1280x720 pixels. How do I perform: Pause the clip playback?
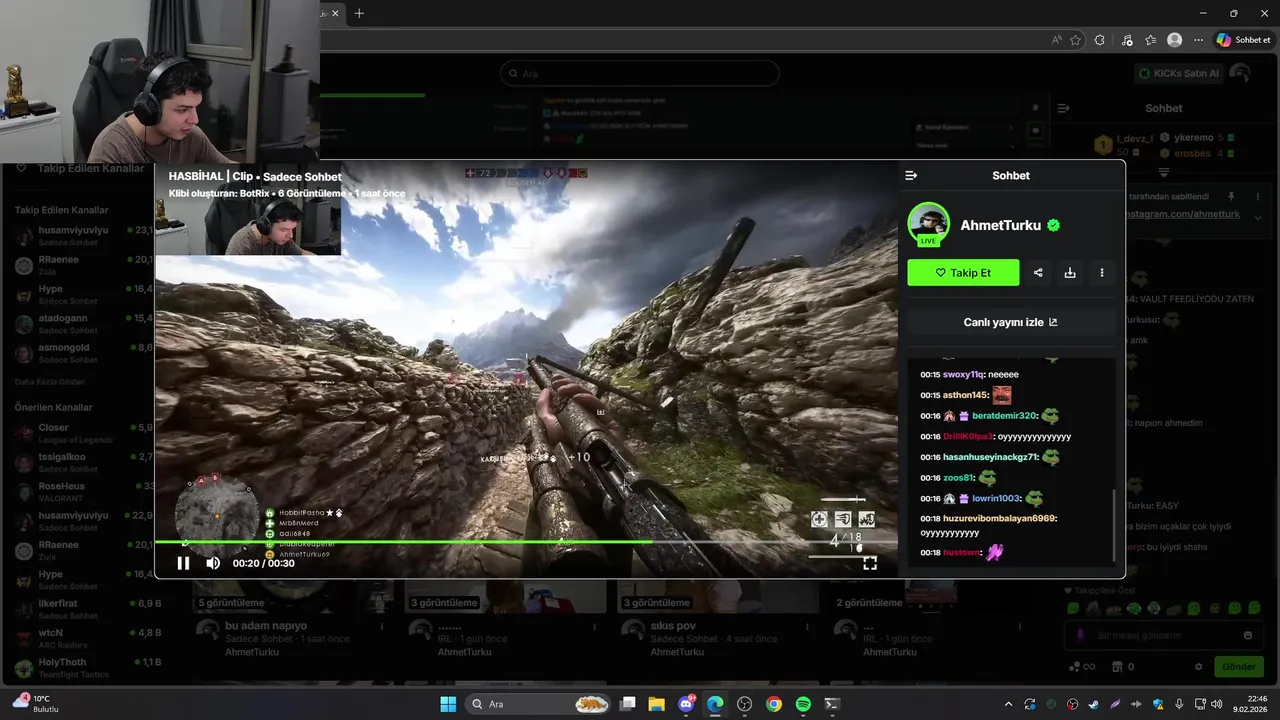(183, 563)
